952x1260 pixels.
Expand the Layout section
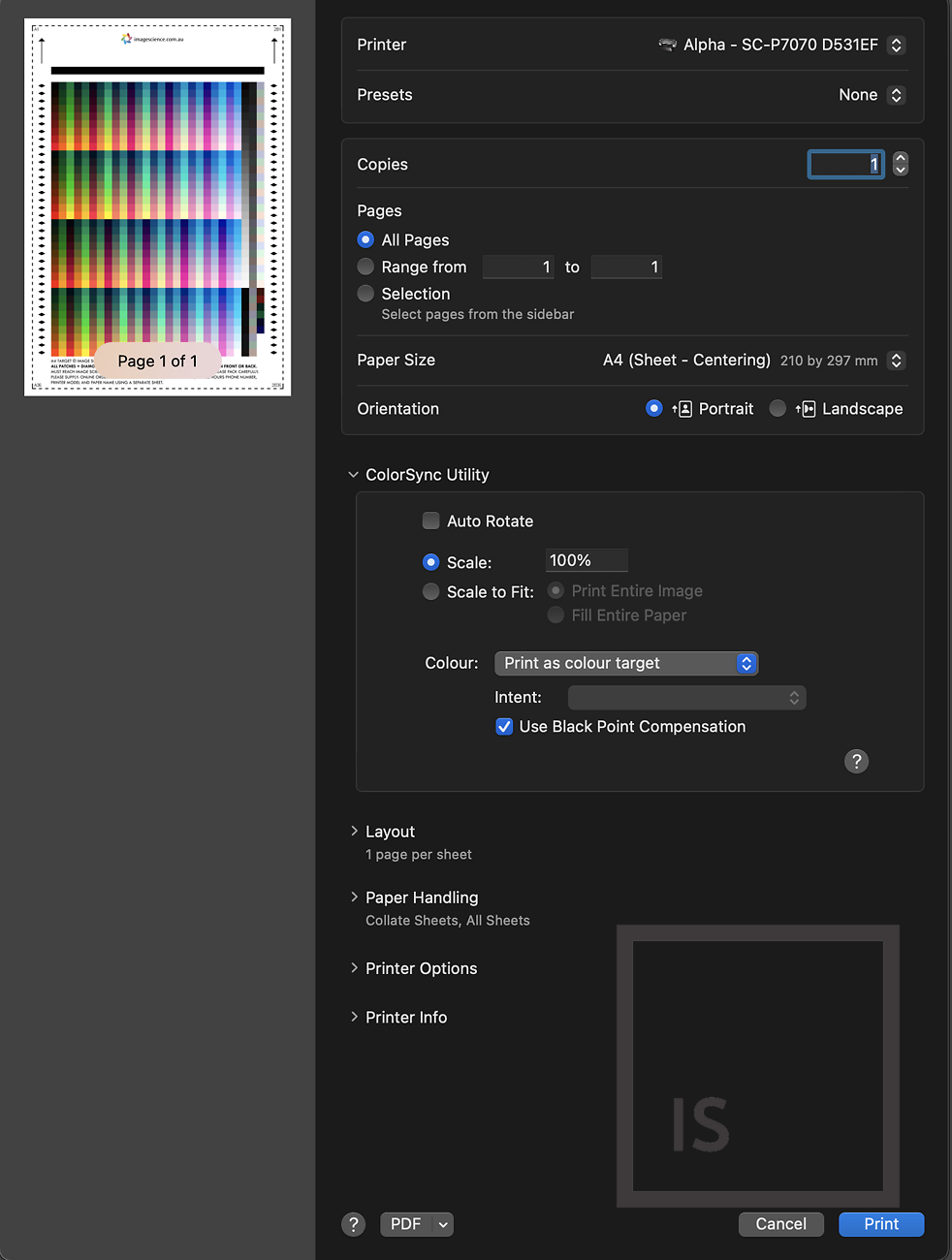354,831
